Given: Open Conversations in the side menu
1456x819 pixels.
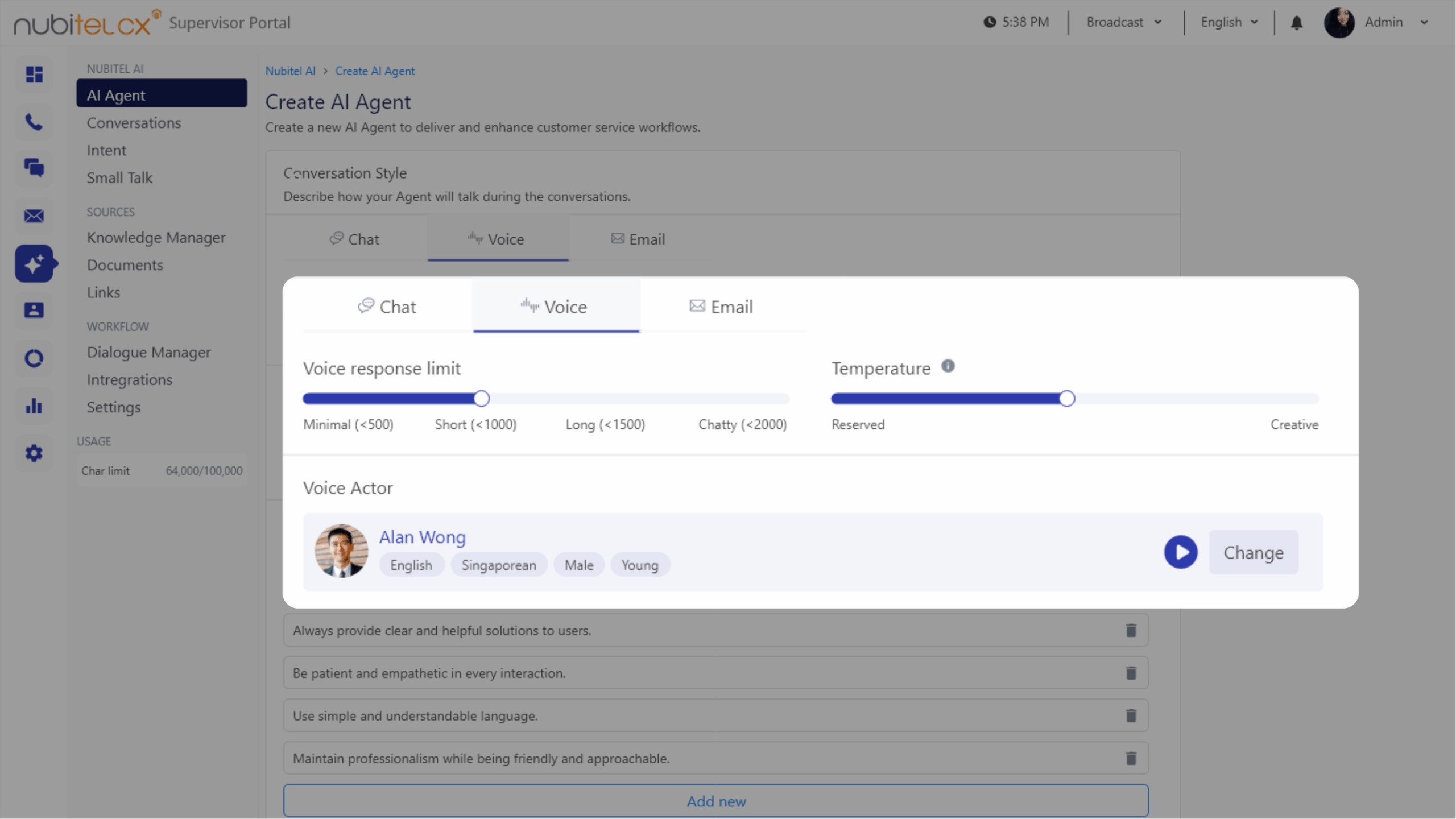Looking at the screenshot, I should click(x=134, y=123).
